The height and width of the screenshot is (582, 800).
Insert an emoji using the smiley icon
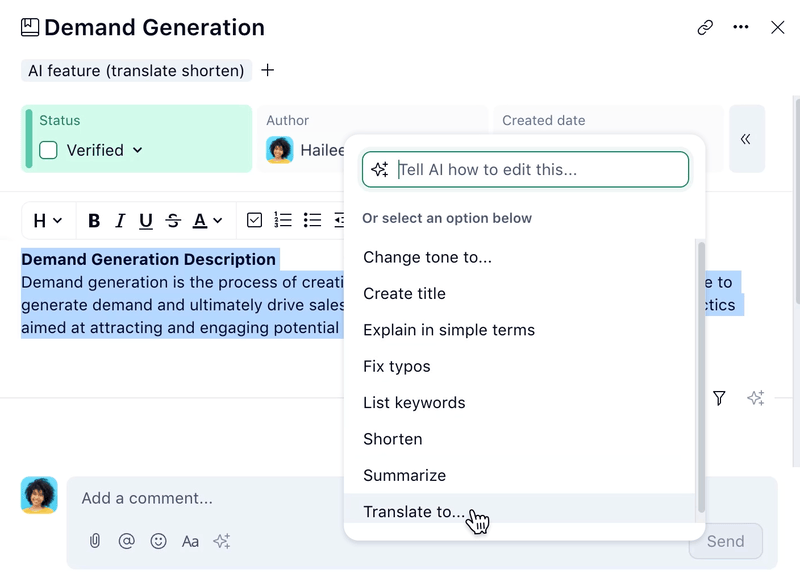[159, 541]
